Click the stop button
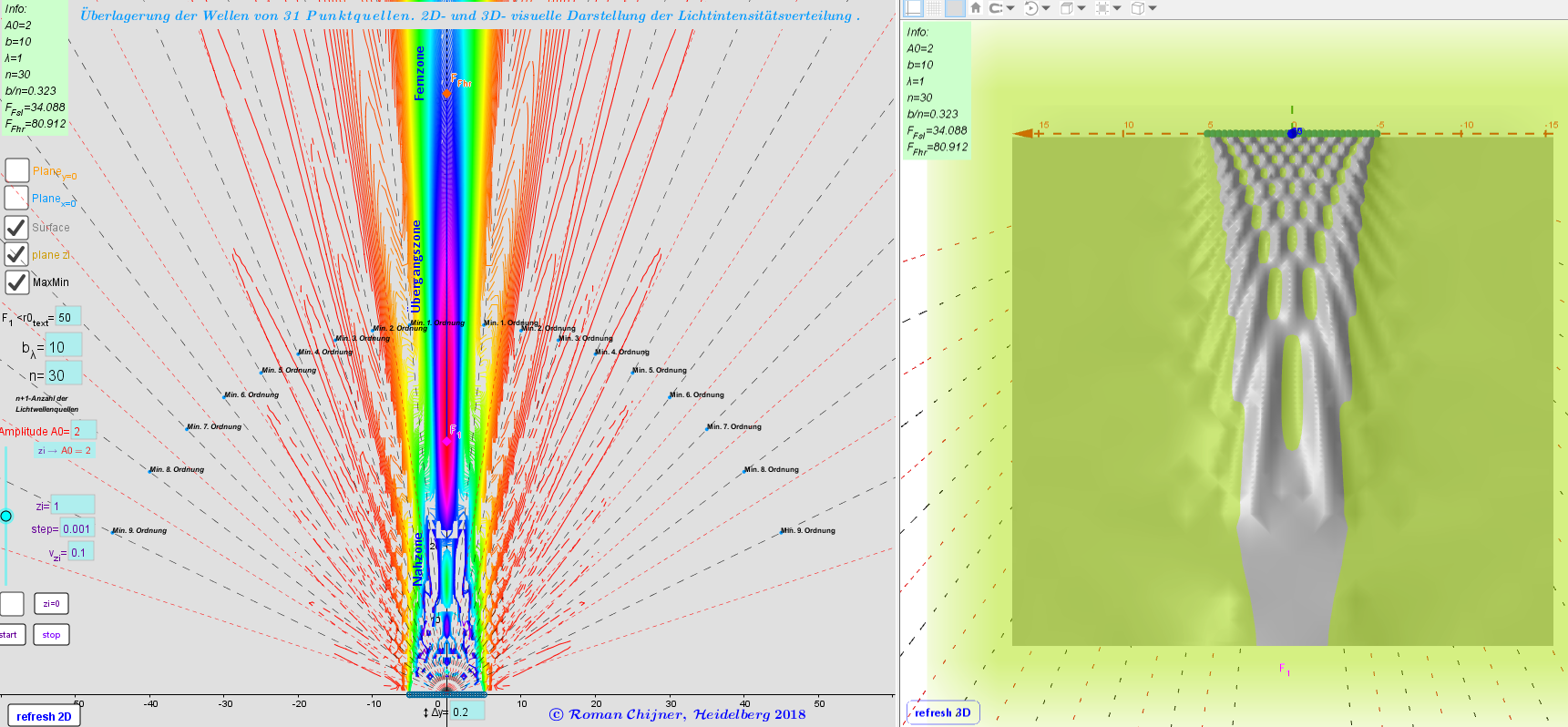1568x727 pixels. 51,634
